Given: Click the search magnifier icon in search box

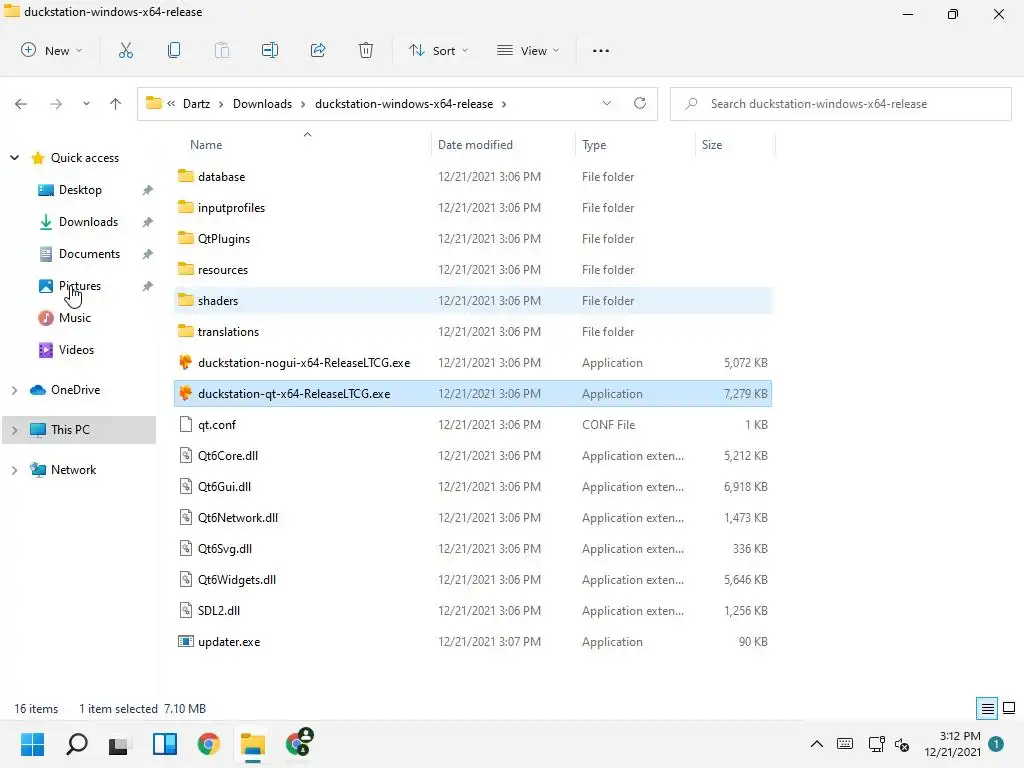Looking at the screenshot, I should [691, 104].
